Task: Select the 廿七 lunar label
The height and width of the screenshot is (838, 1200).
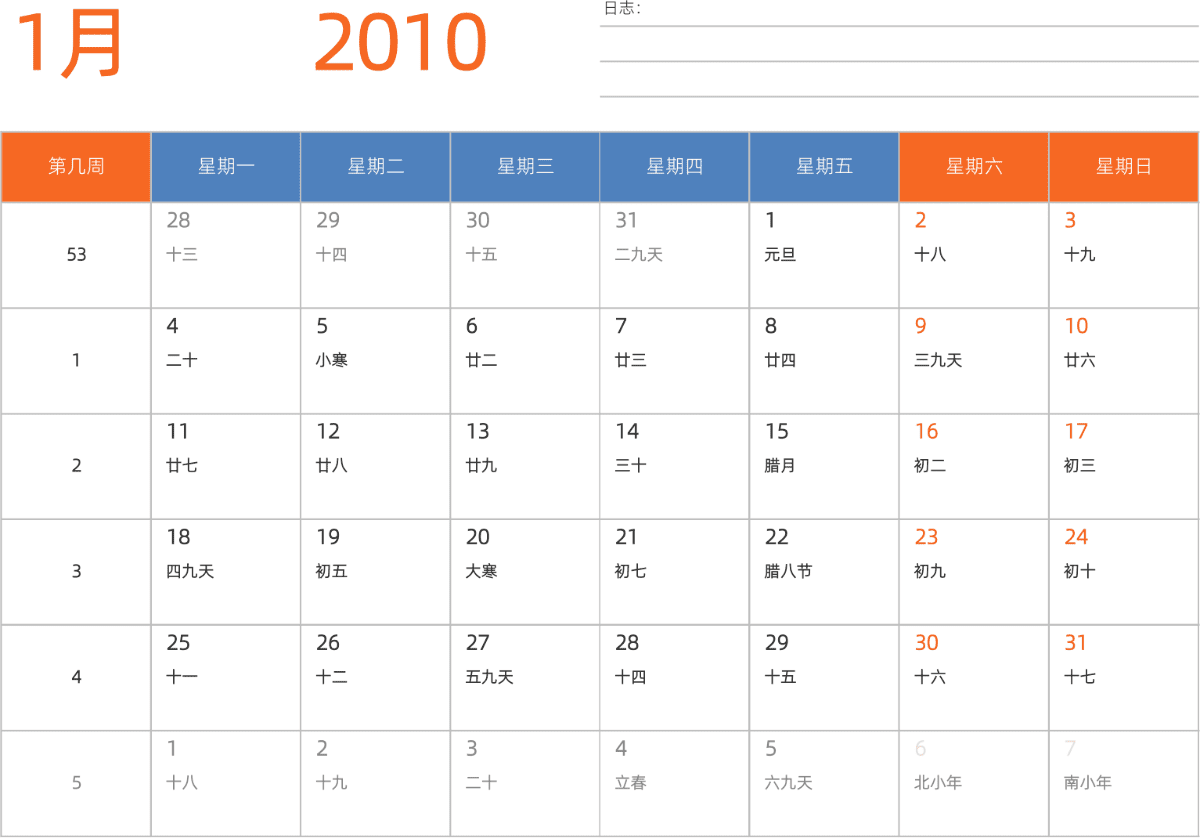Action: [x=182, y=466]
